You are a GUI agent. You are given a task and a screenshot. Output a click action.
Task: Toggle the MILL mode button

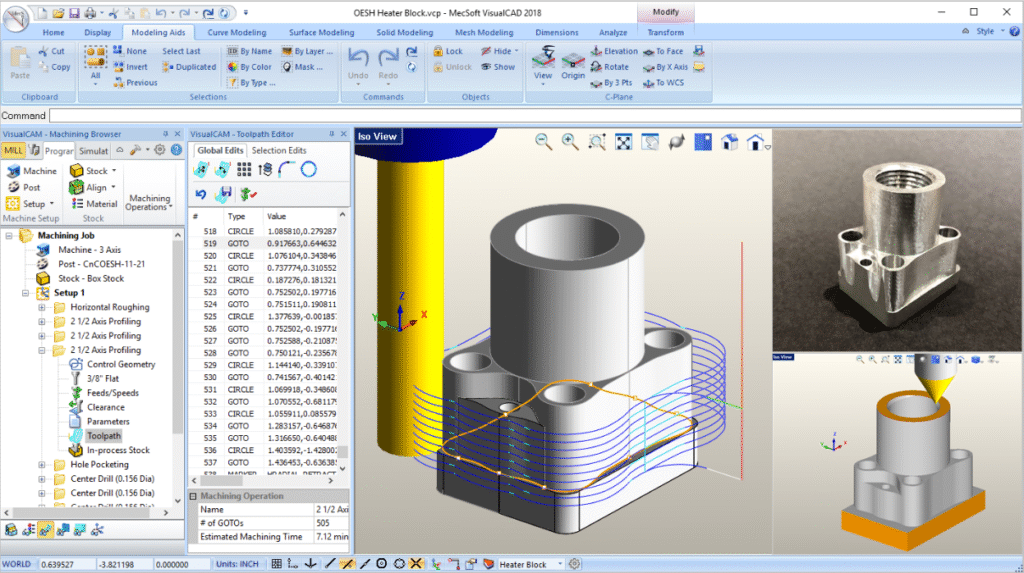[13, 150]
